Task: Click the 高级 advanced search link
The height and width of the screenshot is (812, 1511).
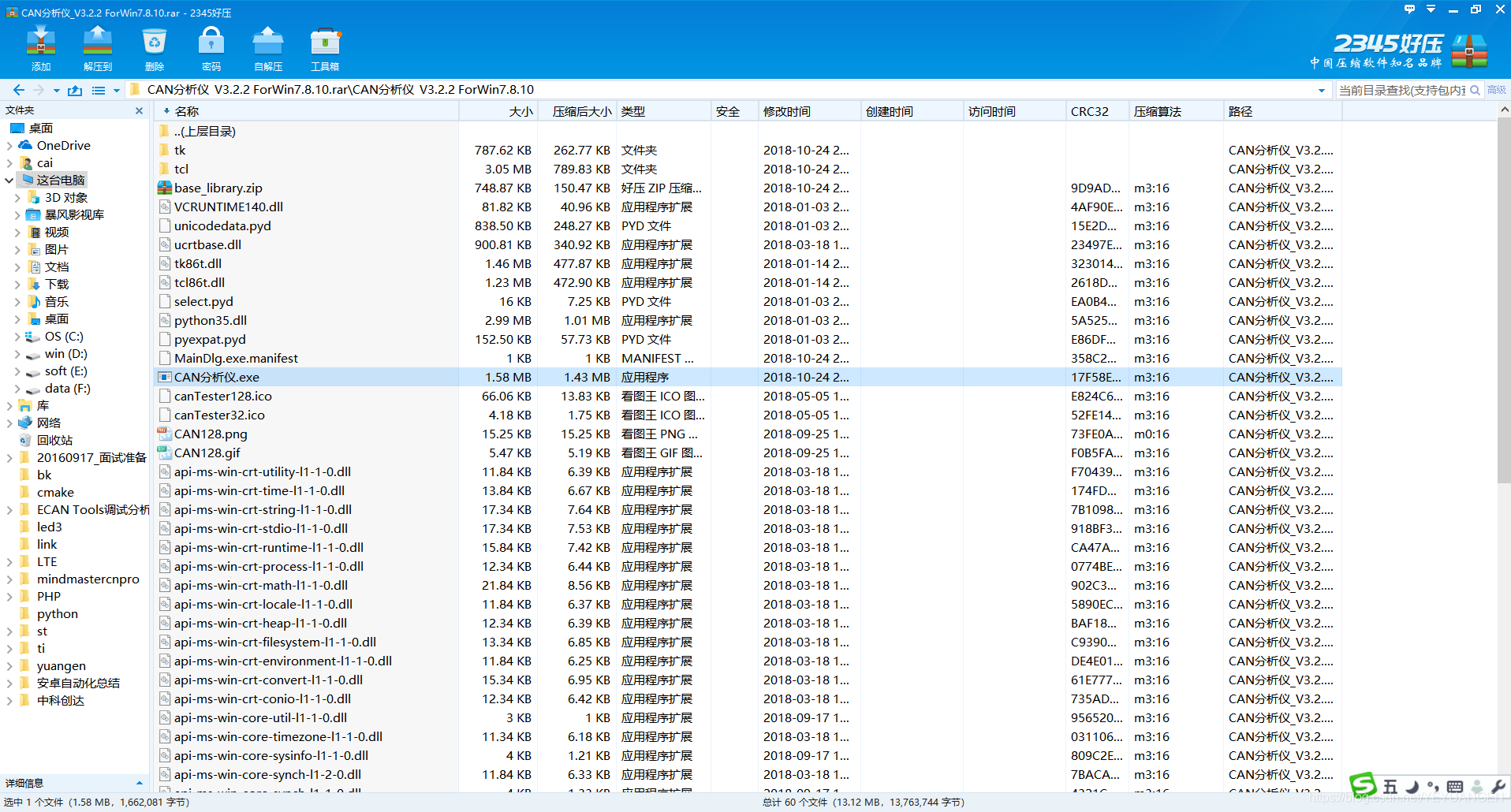Action: (1496, 90)
